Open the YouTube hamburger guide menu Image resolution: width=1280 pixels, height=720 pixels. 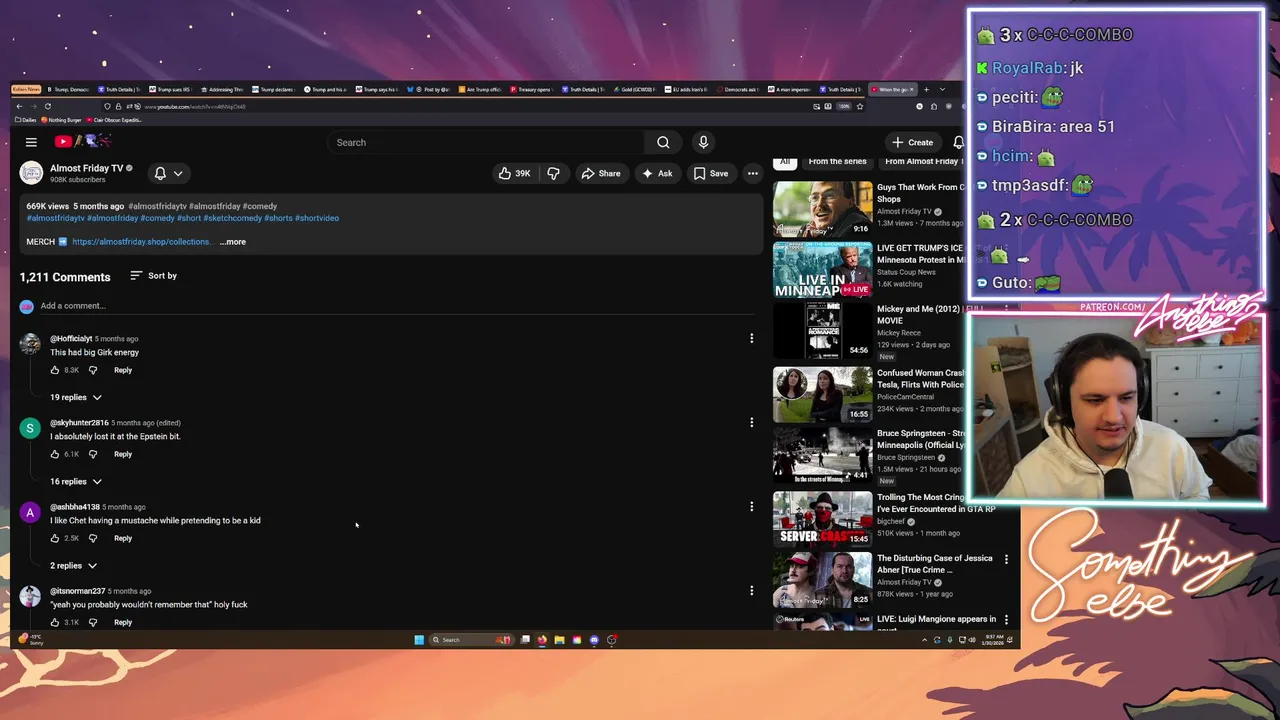coord(31,142)
